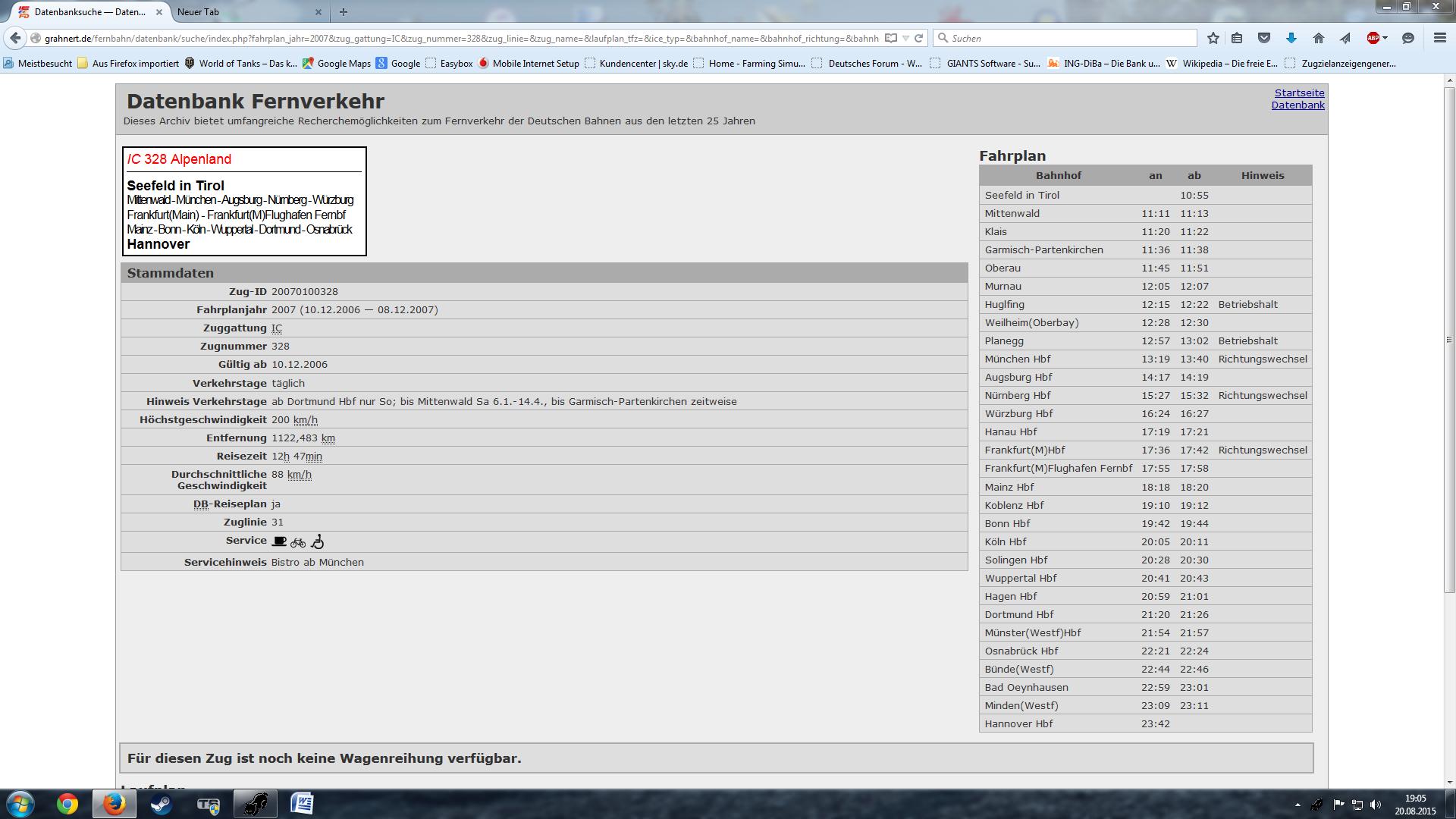Follow the Datenbank link
The height and width of the screenshot is (819, 1456).
[1298, 105]
